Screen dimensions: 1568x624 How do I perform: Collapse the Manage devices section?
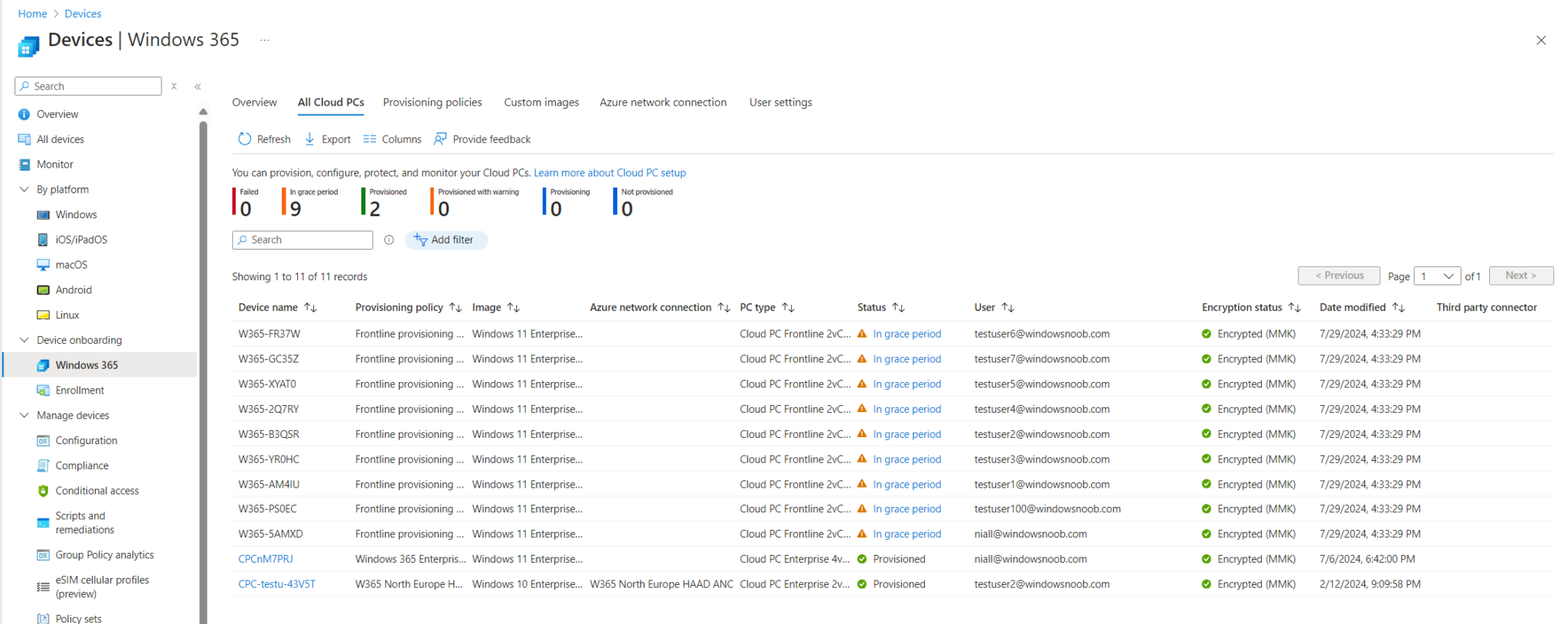[24, 415]
